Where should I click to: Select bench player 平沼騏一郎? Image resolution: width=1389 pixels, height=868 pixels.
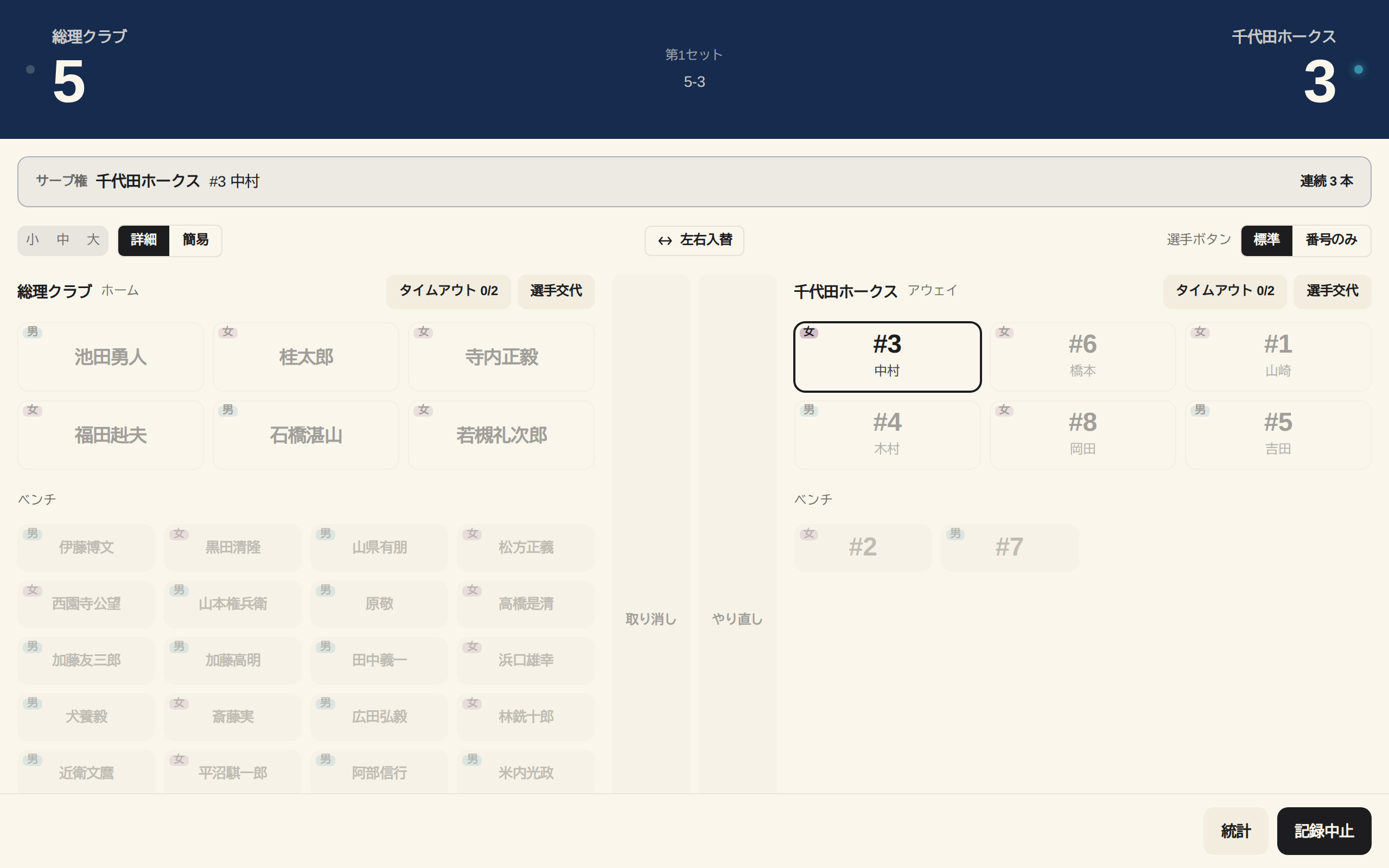(232, 772)
